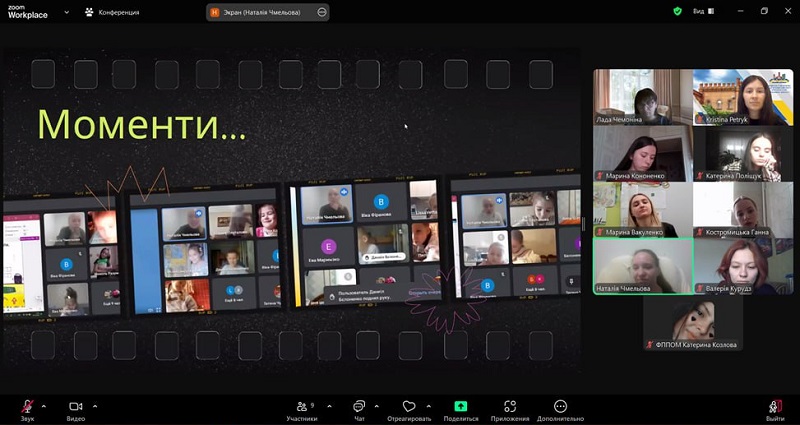Open the Дополнительно more options menu
The image size is (800, 425).
560,410
